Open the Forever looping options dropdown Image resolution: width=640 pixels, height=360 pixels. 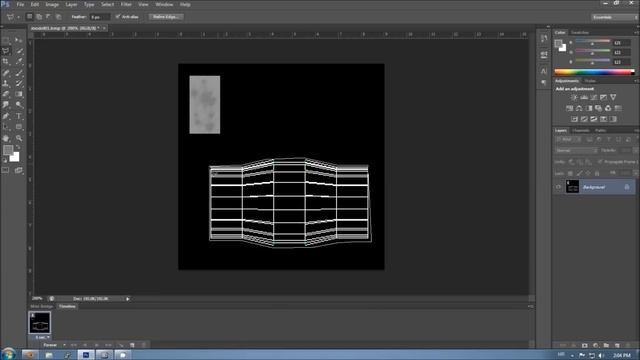click(x=54, y=345)
